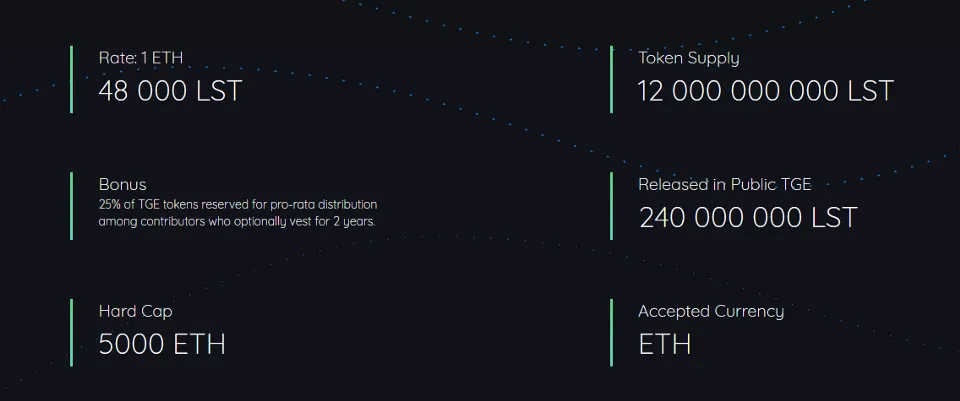Select the 240 000 000 LST value
This screenshot has width=960, height=401.
point(748,218)
